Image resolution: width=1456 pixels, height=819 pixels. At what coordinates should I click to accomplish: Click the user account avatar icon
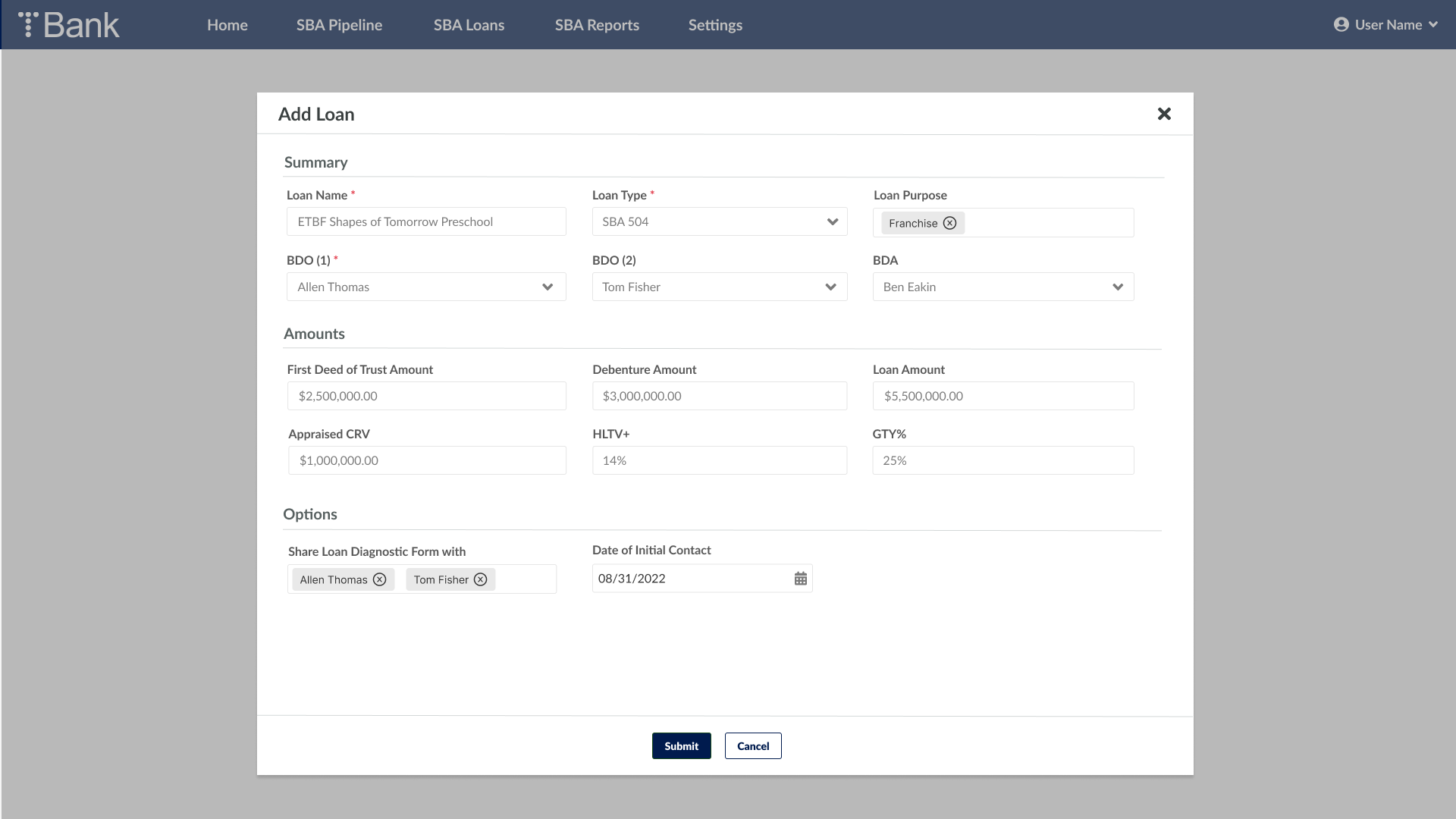tap(1341, 24)
